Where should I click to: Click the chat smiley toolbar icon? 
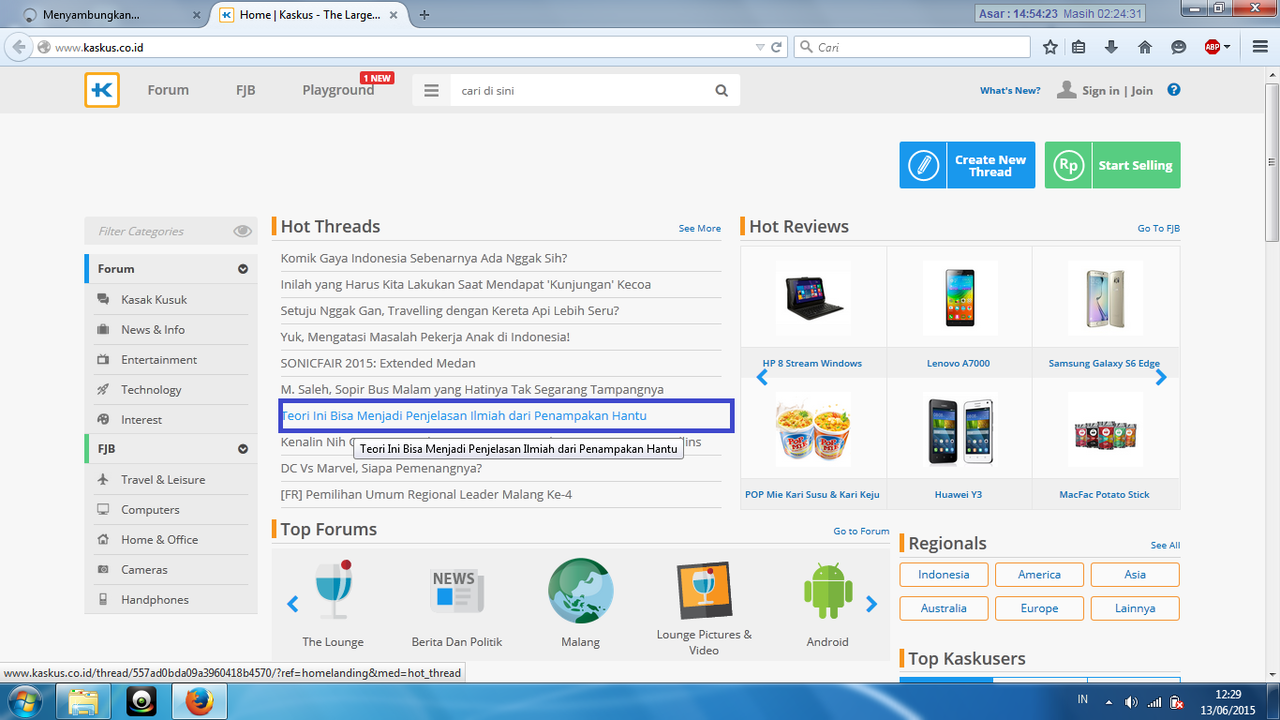(x=1179, y=47)
